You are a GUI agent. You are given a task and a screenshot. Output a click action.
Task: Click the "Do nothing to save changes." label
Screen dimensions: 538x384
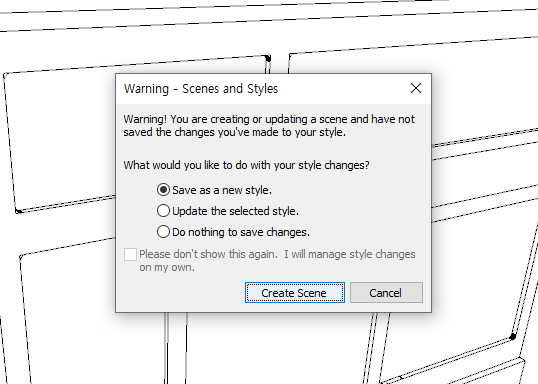pyautogui.click(x=241, y=232)
